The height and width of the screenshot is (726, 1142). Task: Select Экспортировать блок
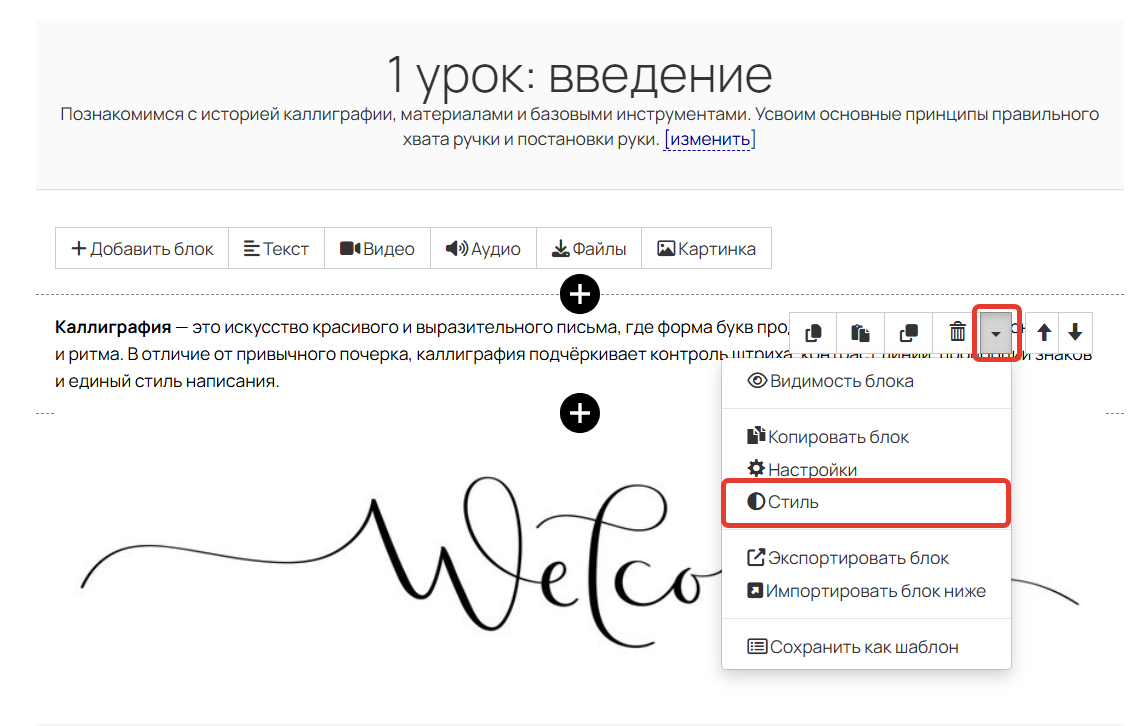coord(848,558)
